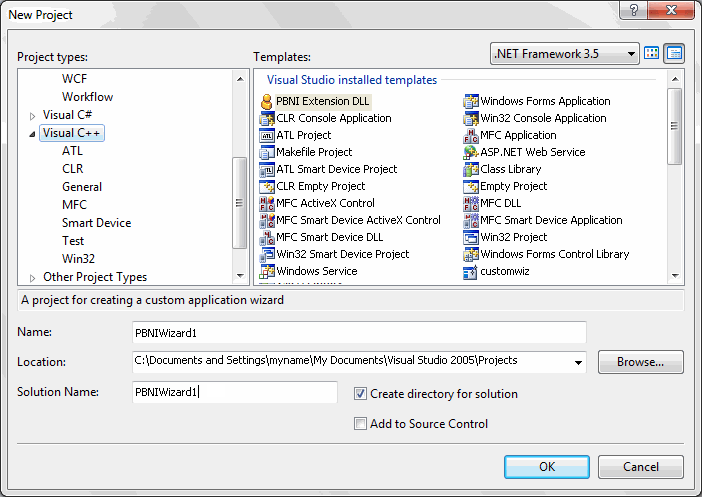The image size is (702, 497).
Task: Select the ASP.NET Web Service icon
Action: point(471,152)
